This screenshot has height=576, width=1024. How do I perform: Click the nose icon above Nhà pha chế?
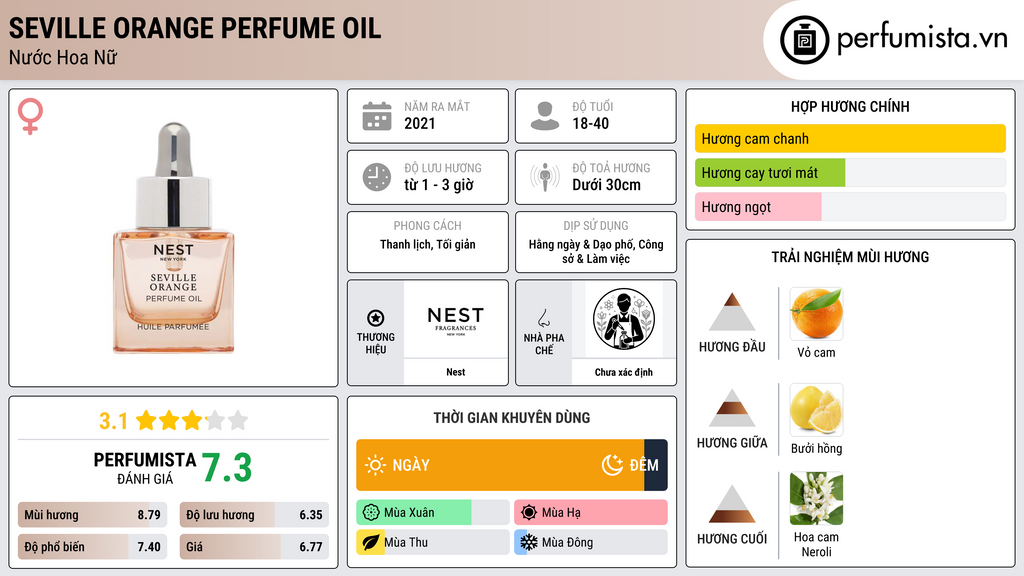click(x=543, y=318)
